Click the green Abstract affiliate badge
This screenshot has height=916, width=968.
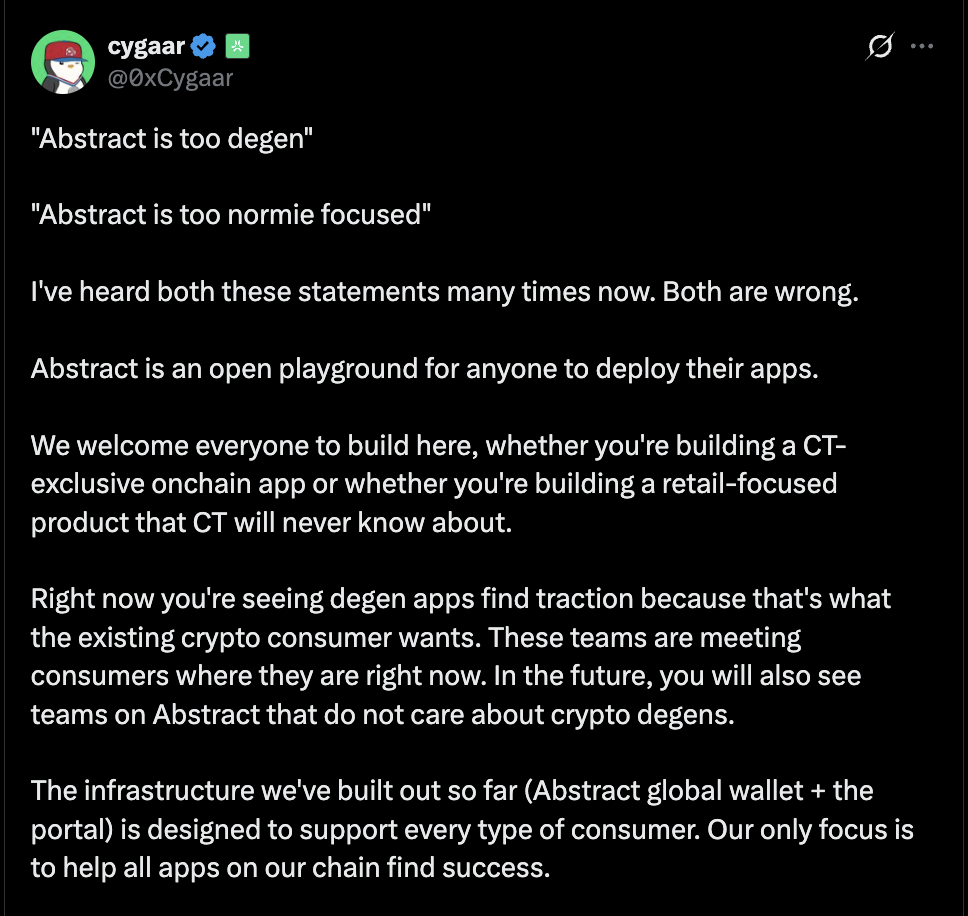point(237,46)
